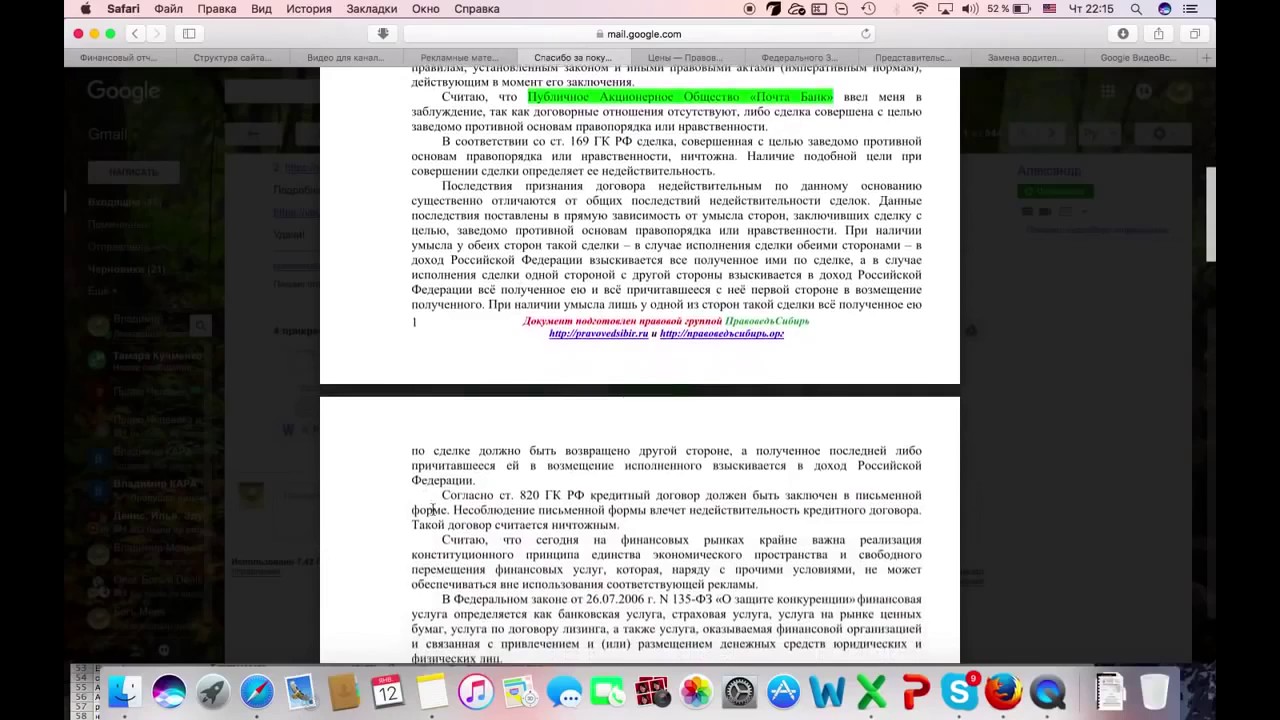
Task: Open the правоведъсибирь.орг link
Action: tap(721, 334)
